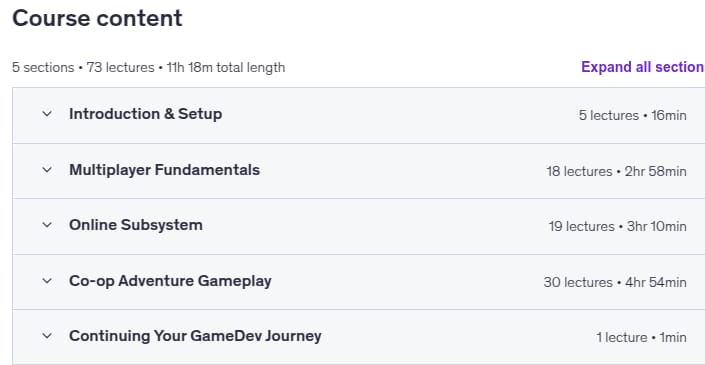The width and height of the screenshot is (705, 365).
Task: Click 18 lectures • 2hr 58min label
Action: [616, 171]
